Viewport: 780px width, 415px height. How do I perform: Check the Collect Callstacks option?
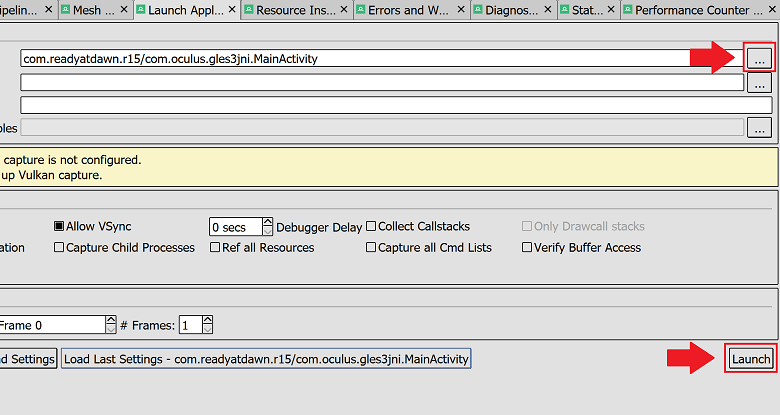point(371,227)
